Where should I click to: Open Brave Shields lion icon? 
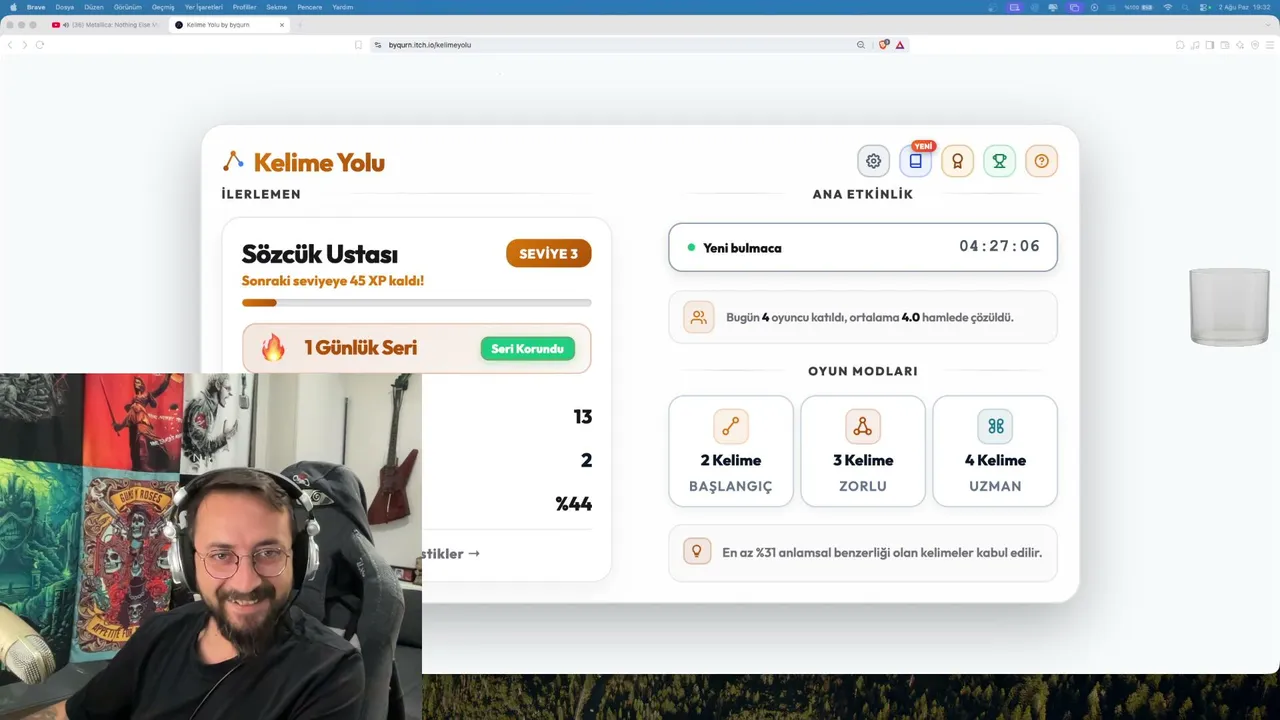(884, 45)
